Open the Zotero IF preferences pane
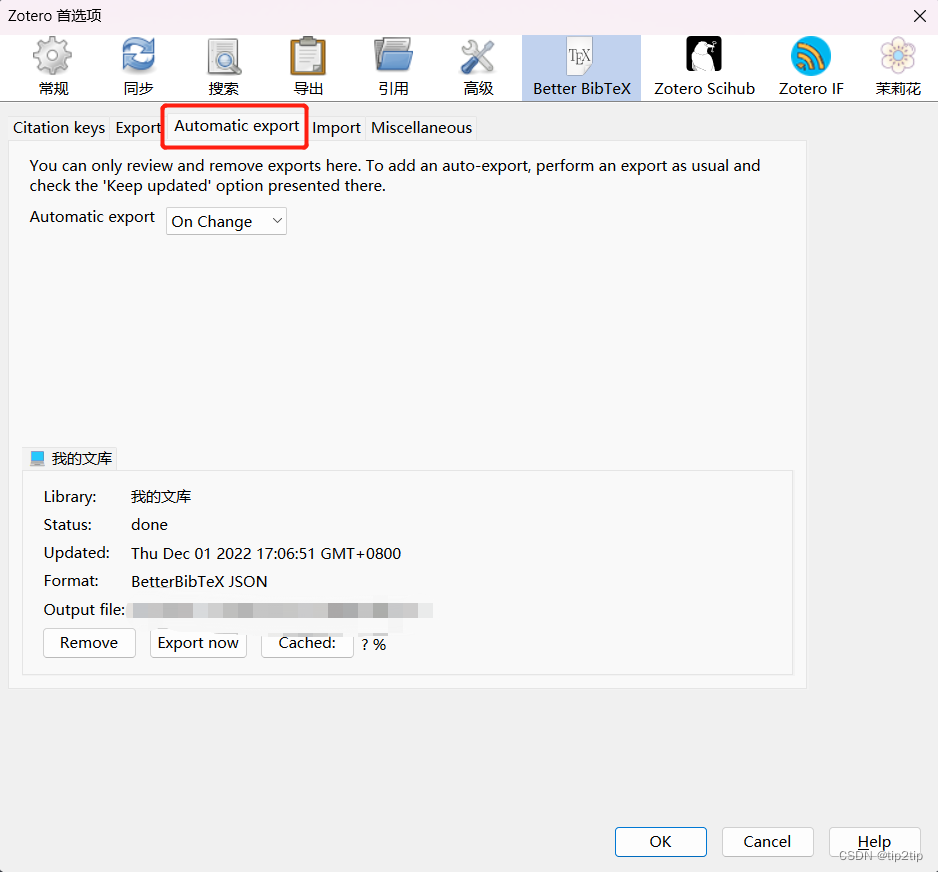Image resolution: width=938 pixels, height=872 pixels. (811, 67)
